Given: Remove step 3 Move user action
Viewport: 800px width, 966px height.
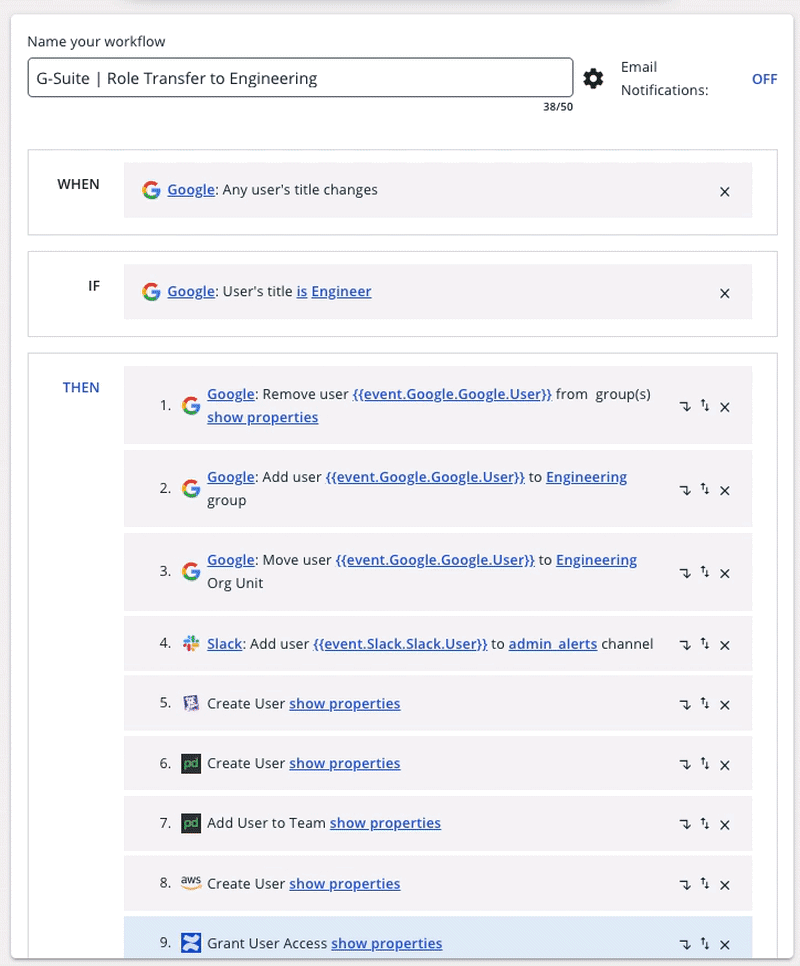Looking at the screenshot, I should click(725, 574).
